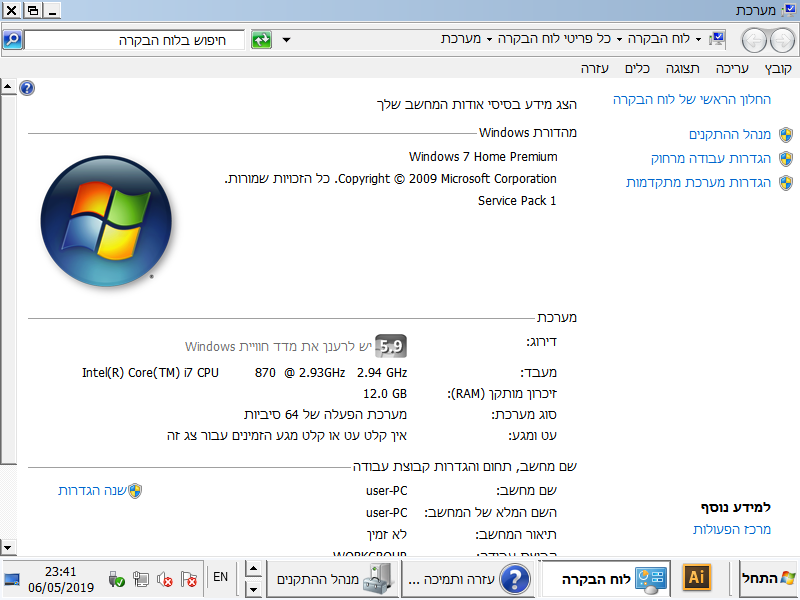The image size is (800, 600).
Task: Click the scroll down arrow of window scrollbar
Action: 8,547
